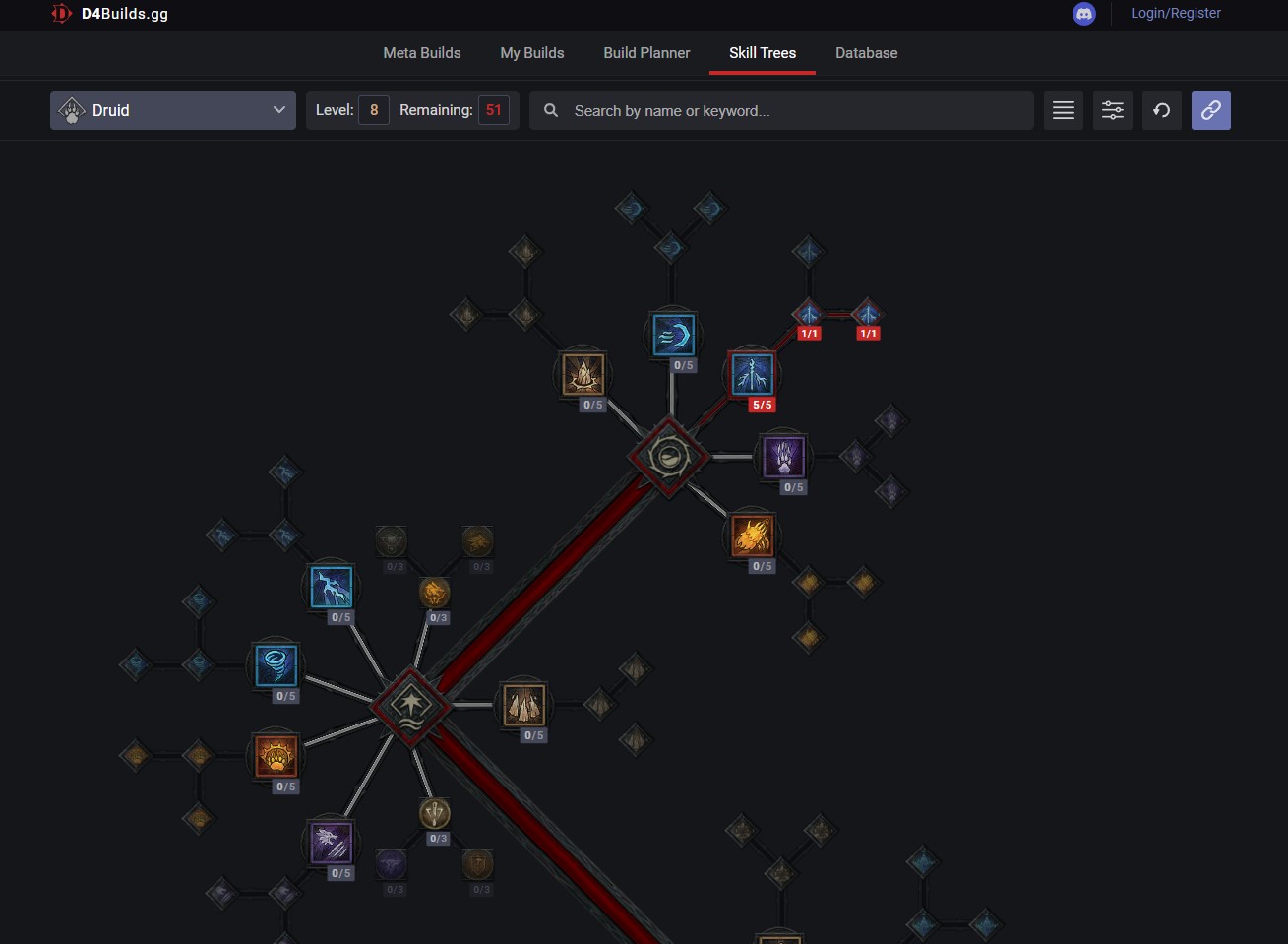Switch to the Meta Builds tab
Screen dimensions: 1288x944
(x=422, y=53)
